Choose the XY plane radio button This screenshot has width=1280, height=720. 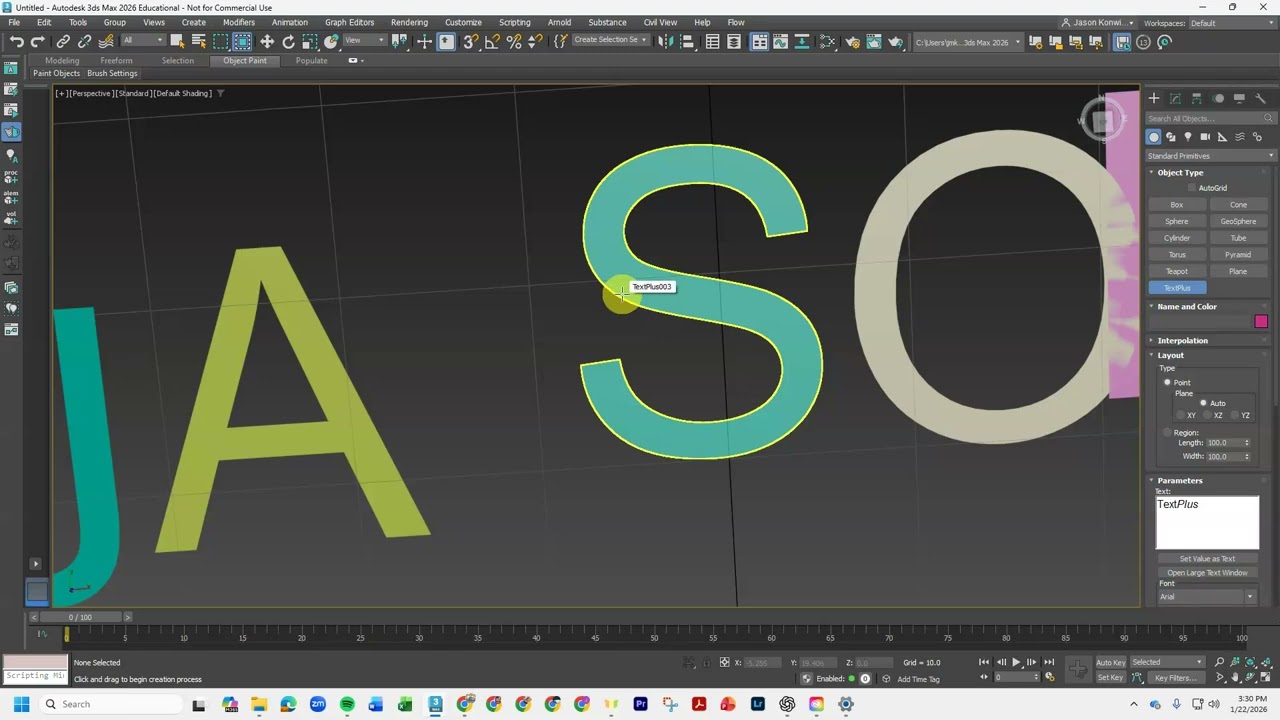coord(1180,415)
